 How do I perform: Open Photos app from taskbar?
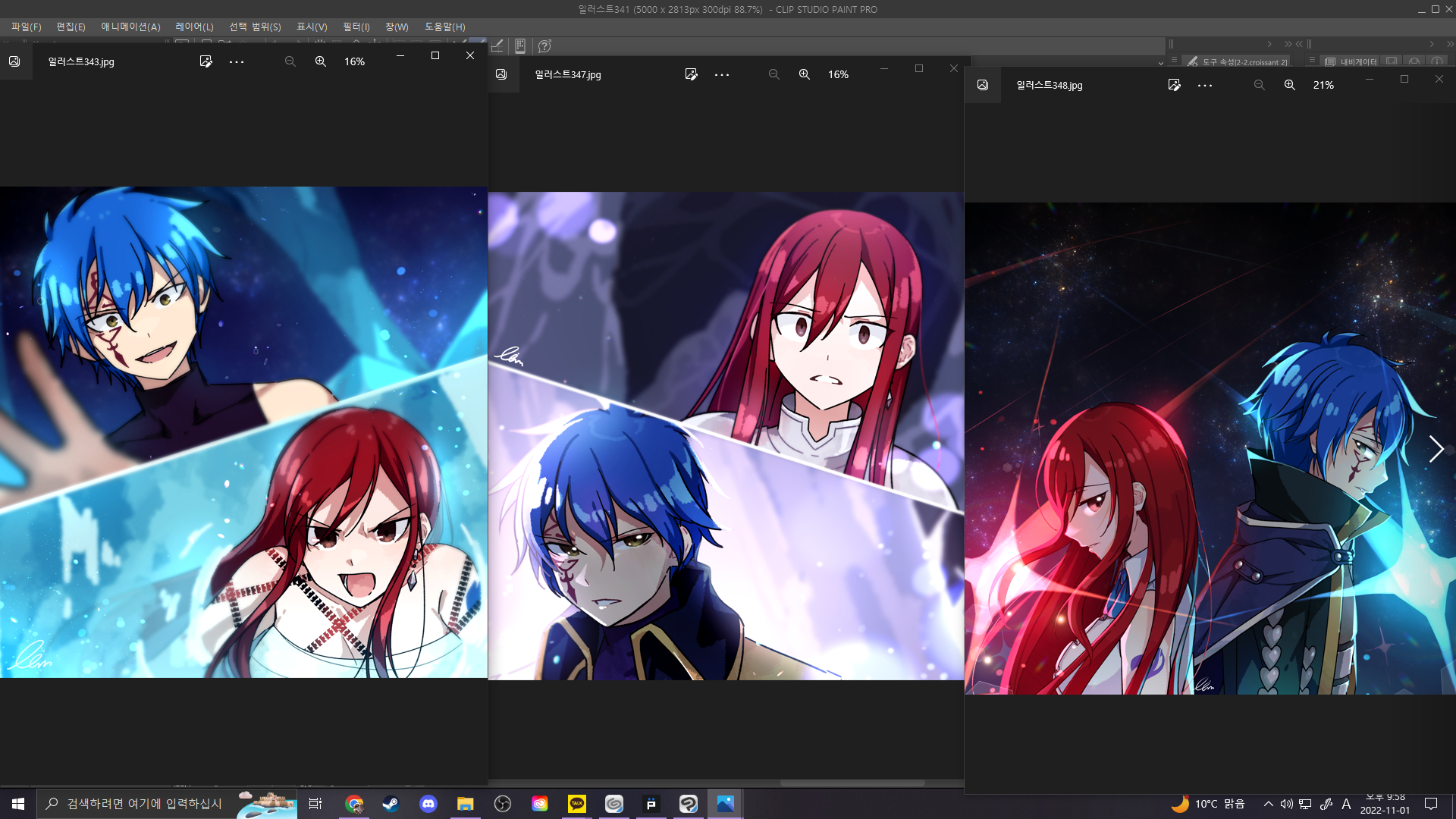tap(726, 804)
